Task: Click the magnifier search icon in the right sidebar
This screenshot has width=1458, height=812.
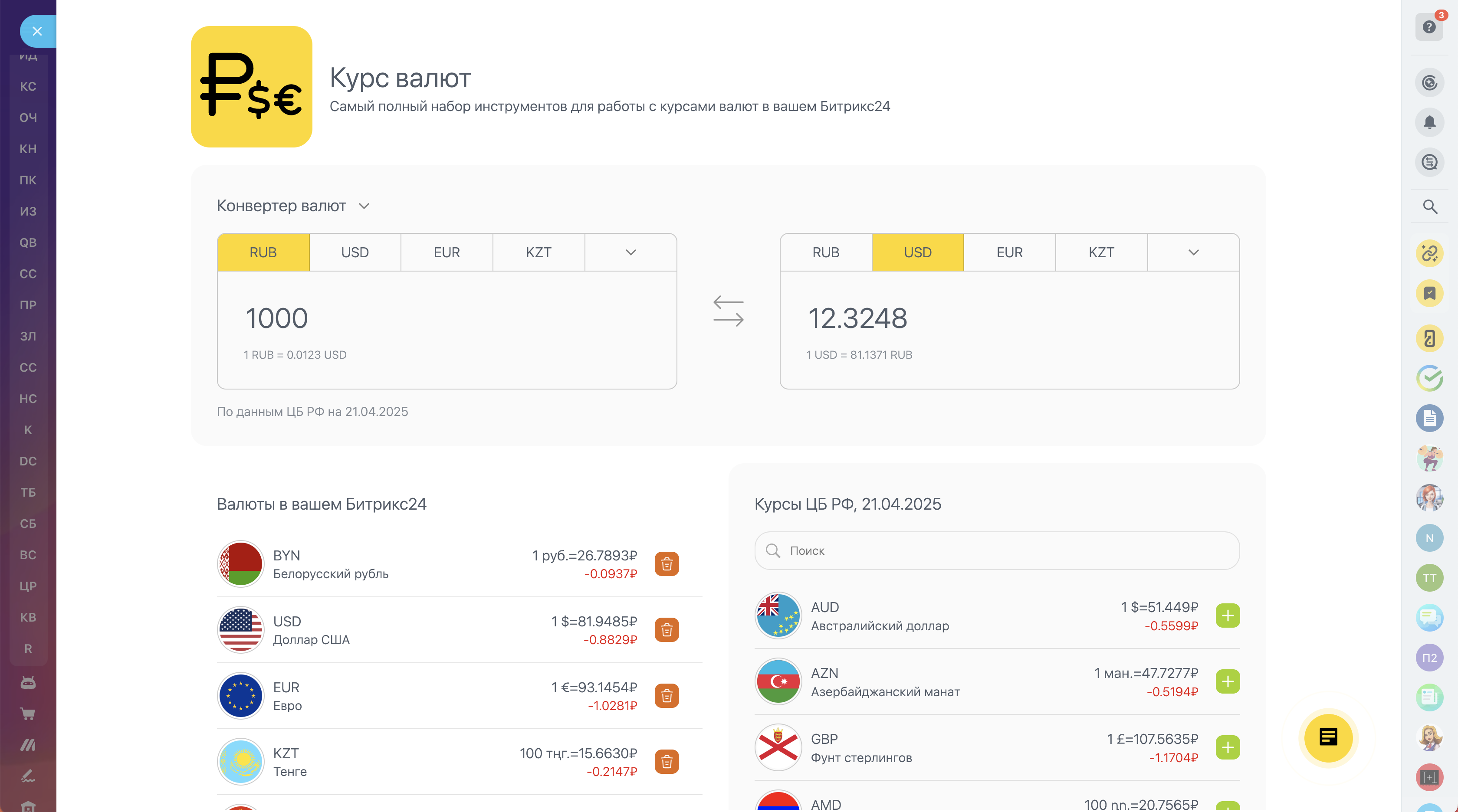Action: click(1430, 206)
